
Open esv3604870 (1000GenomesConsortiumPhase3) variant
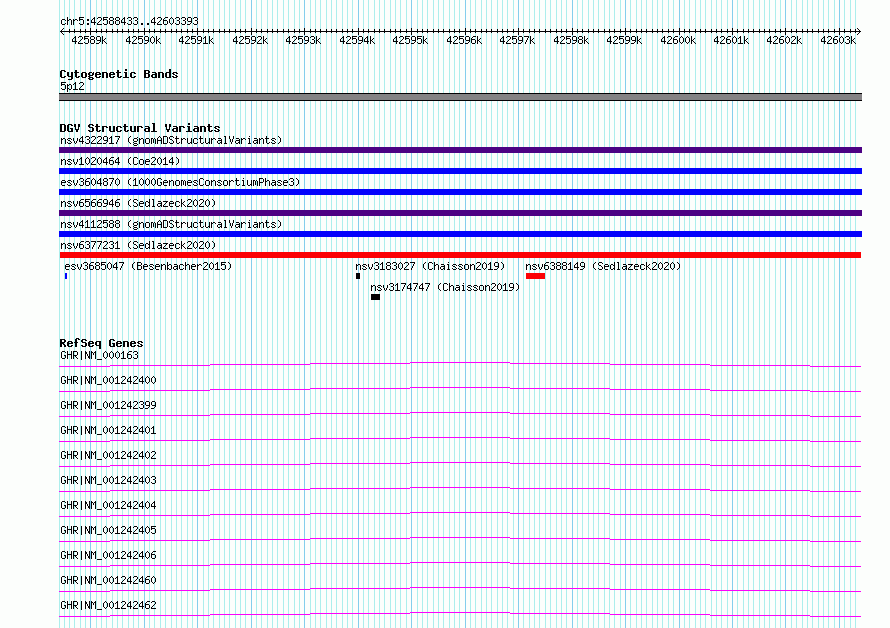tap(180, 182)
